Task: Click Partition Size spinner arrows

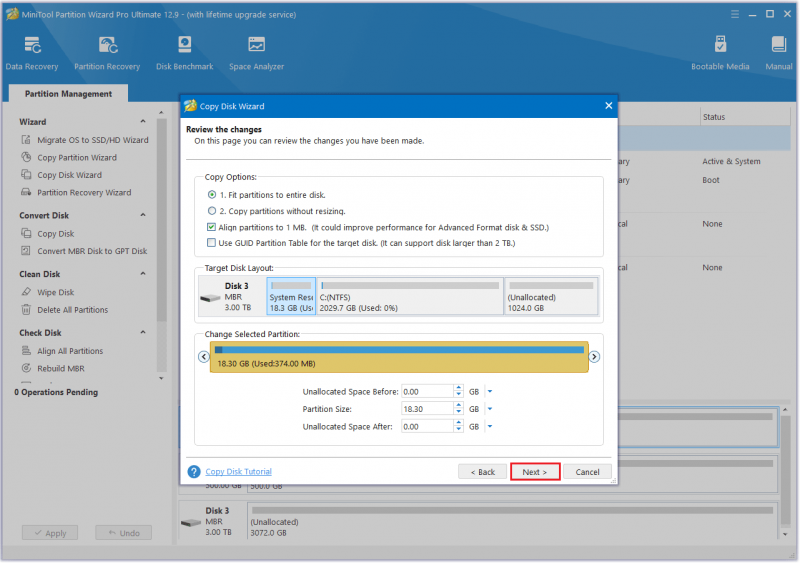Action: click(459, 409)
